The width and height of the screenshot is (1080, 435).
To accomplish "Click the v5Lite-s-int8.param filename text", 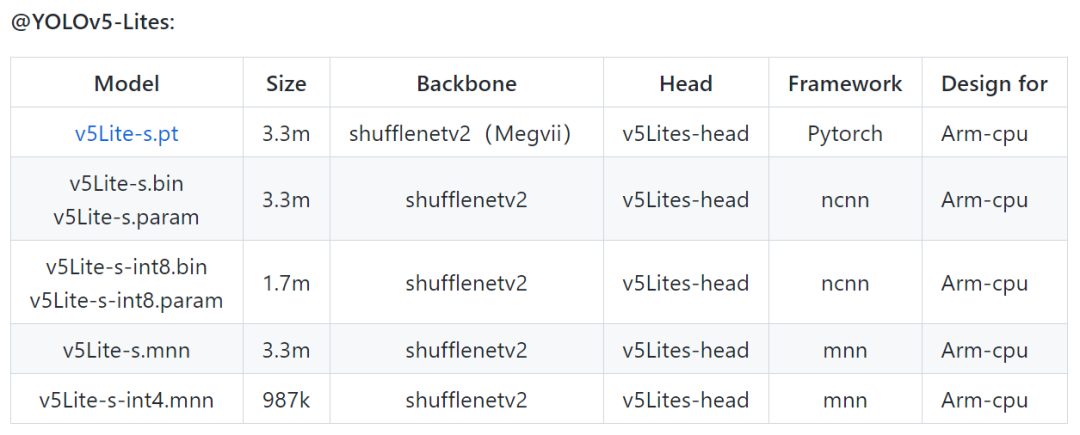I will point(126,300).
